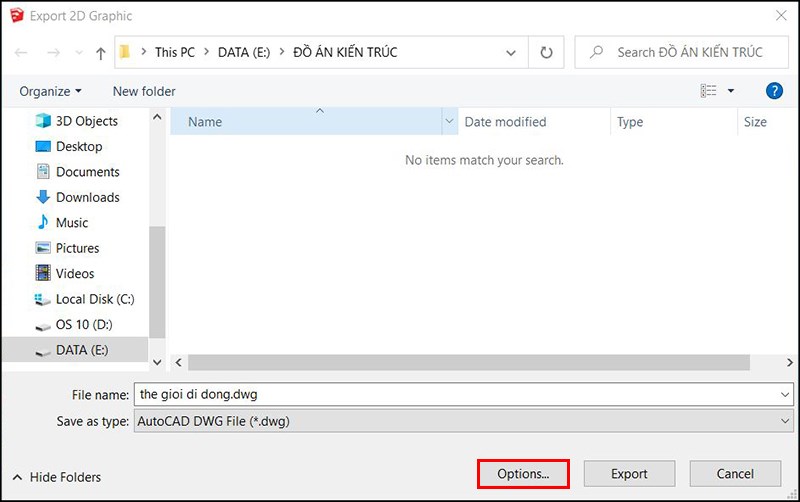Screen dimensions: 800x502
Task: Select ĐỒ ÁN KIẾN TRÚC breadcrumb segment
Action: pyautogui.click(x=345, y=52)
